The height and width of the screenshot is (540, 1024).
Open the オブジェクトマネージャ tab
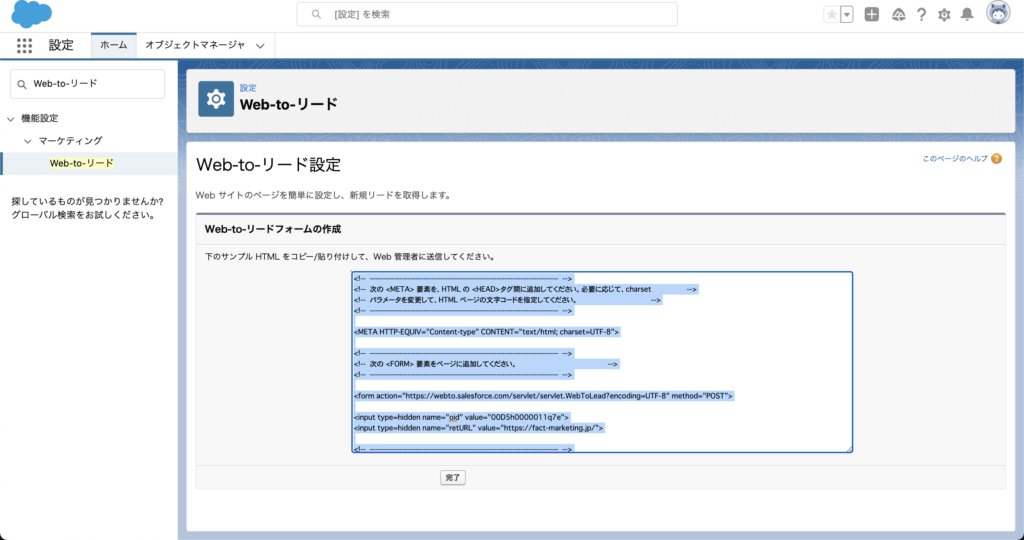pos(195,45)
